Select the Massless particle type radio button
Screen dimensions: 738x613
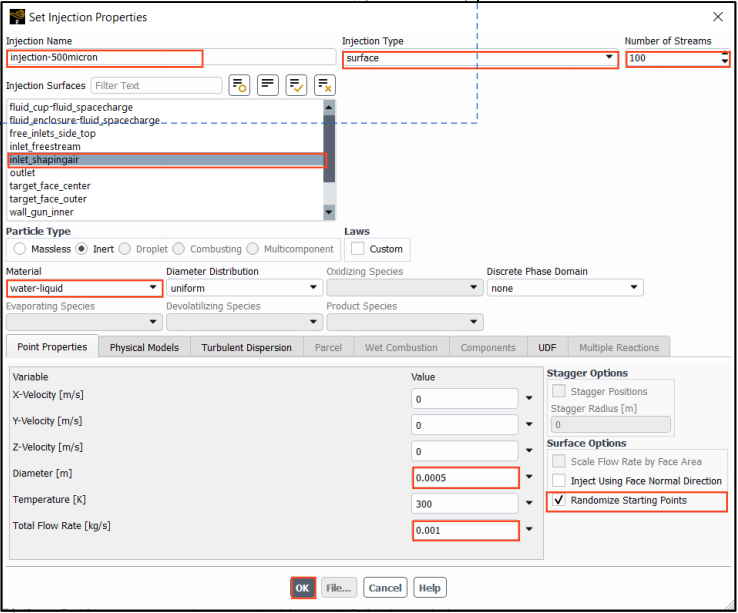(19, 249)
